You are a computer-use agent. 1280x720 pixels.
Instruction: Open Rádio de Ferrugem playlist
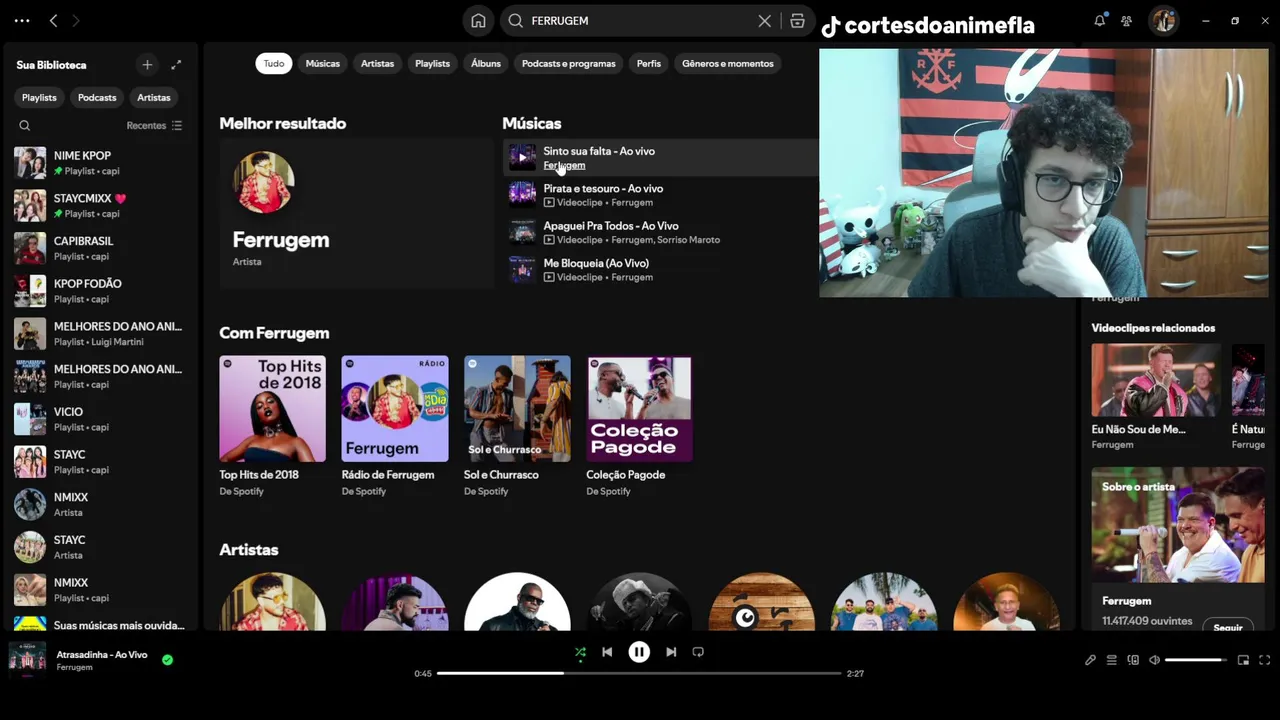click(395, 427)
